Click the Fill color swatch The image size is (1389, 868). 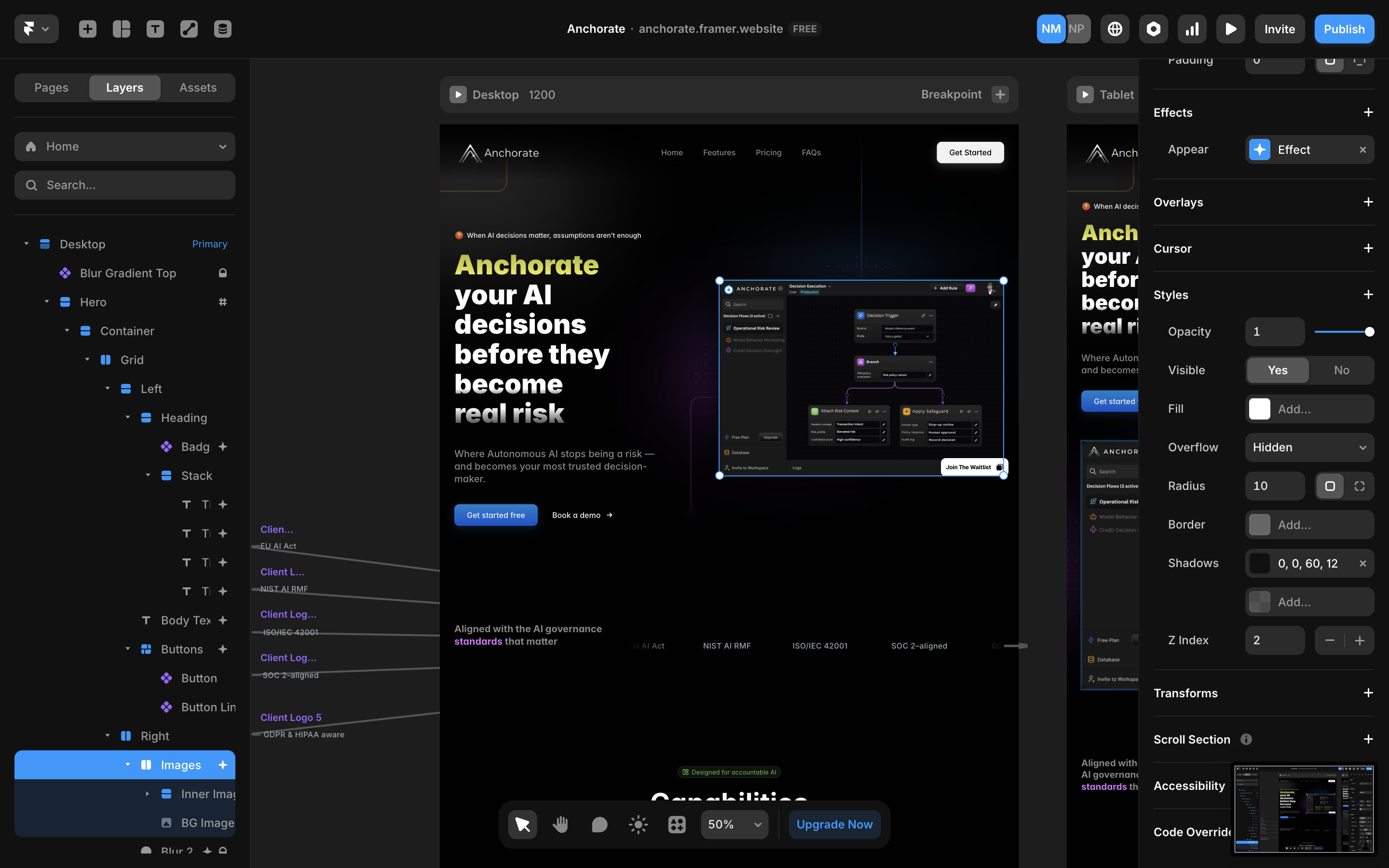[1259, 409]
